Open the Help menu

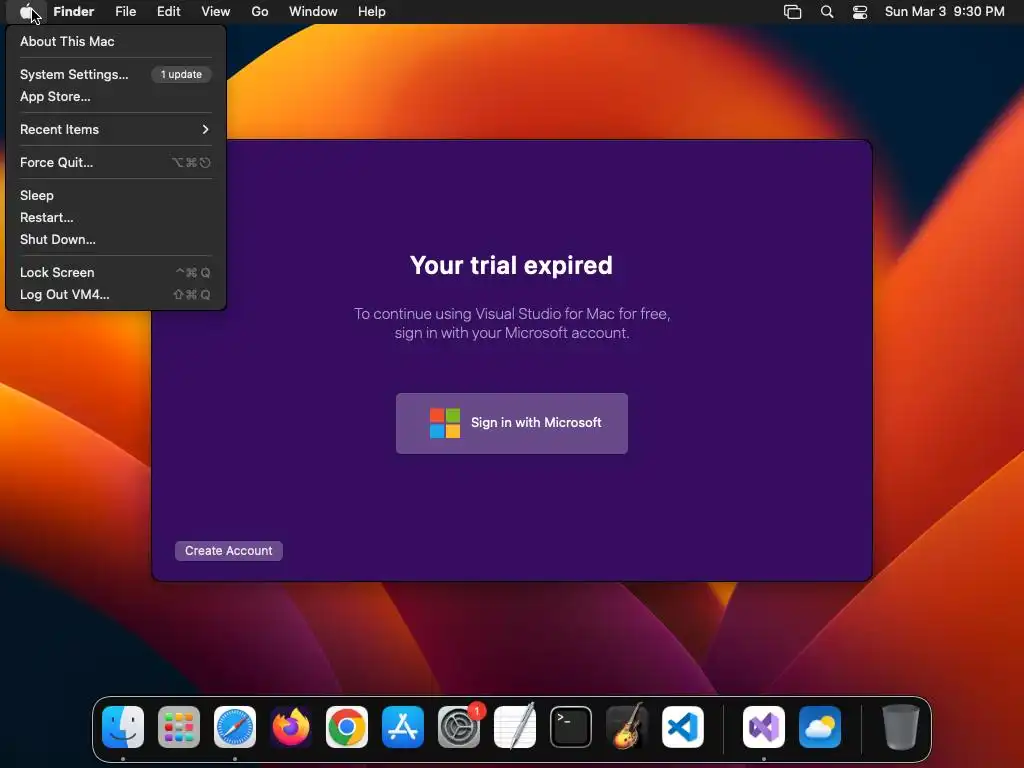tap(372, 11)
